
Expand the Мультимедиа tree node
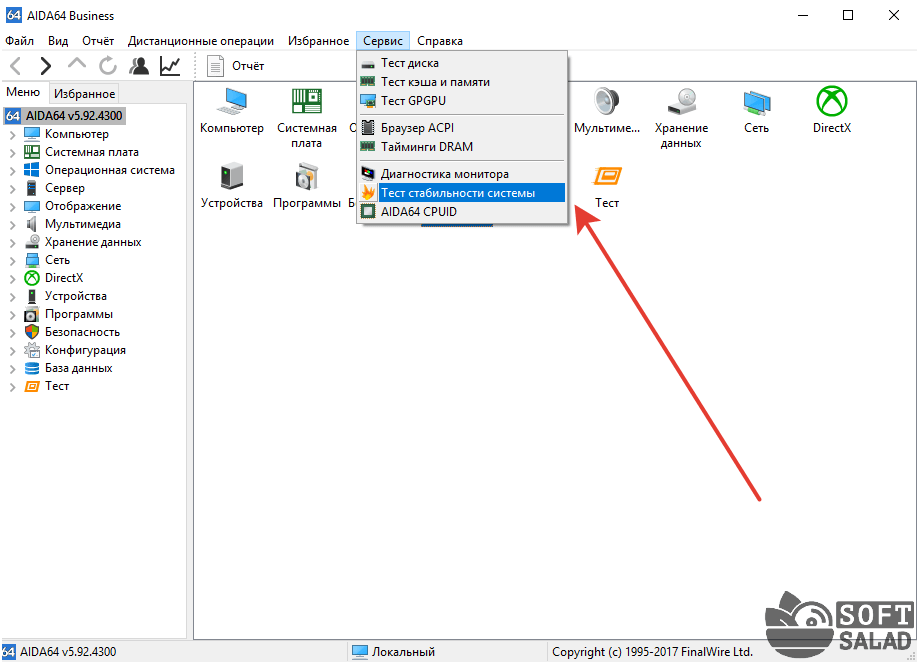[12, 225]
